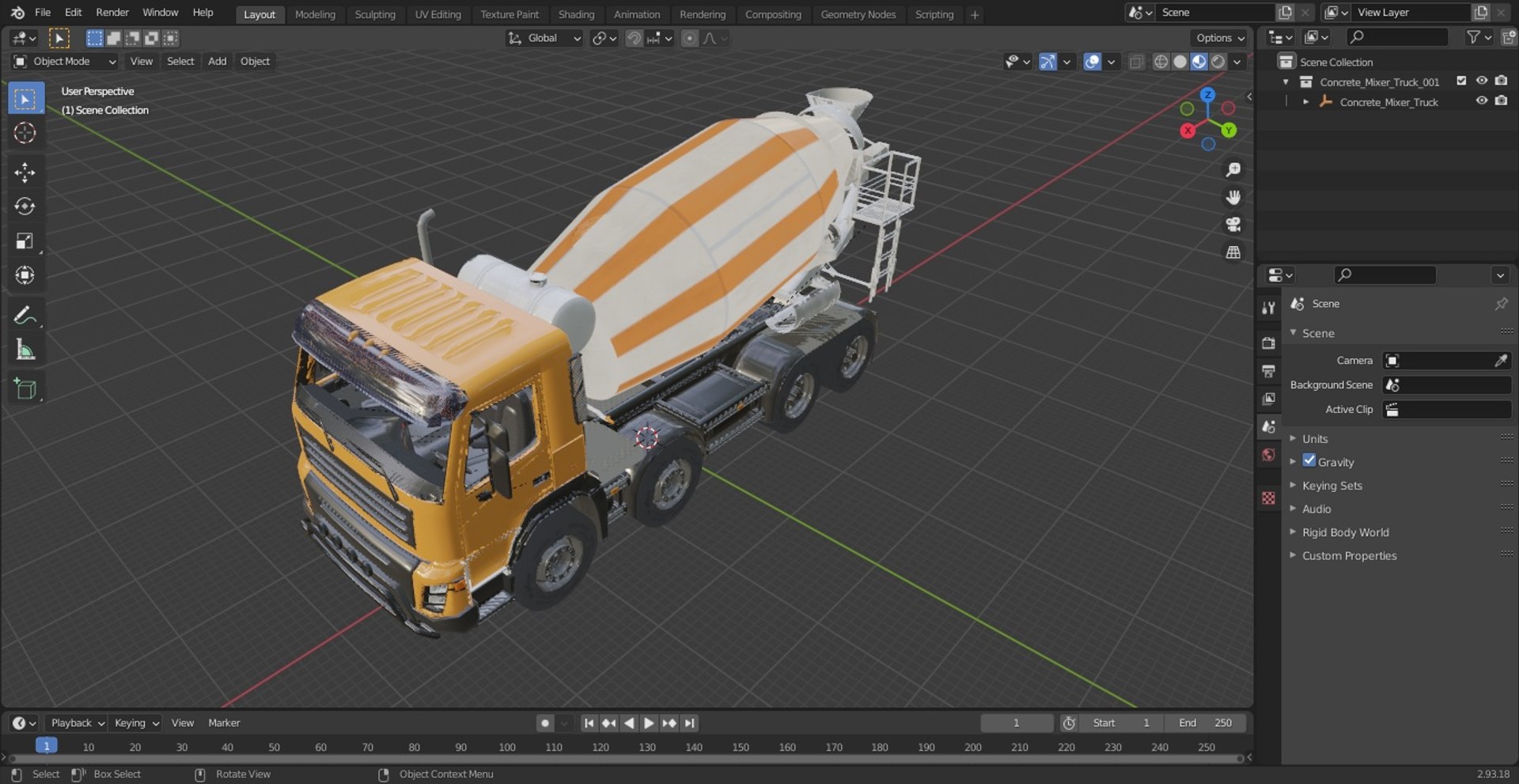The height and width of the screenshot is (784, 1519).
Task: Select the Annotate tool
Action: [25, 315]
